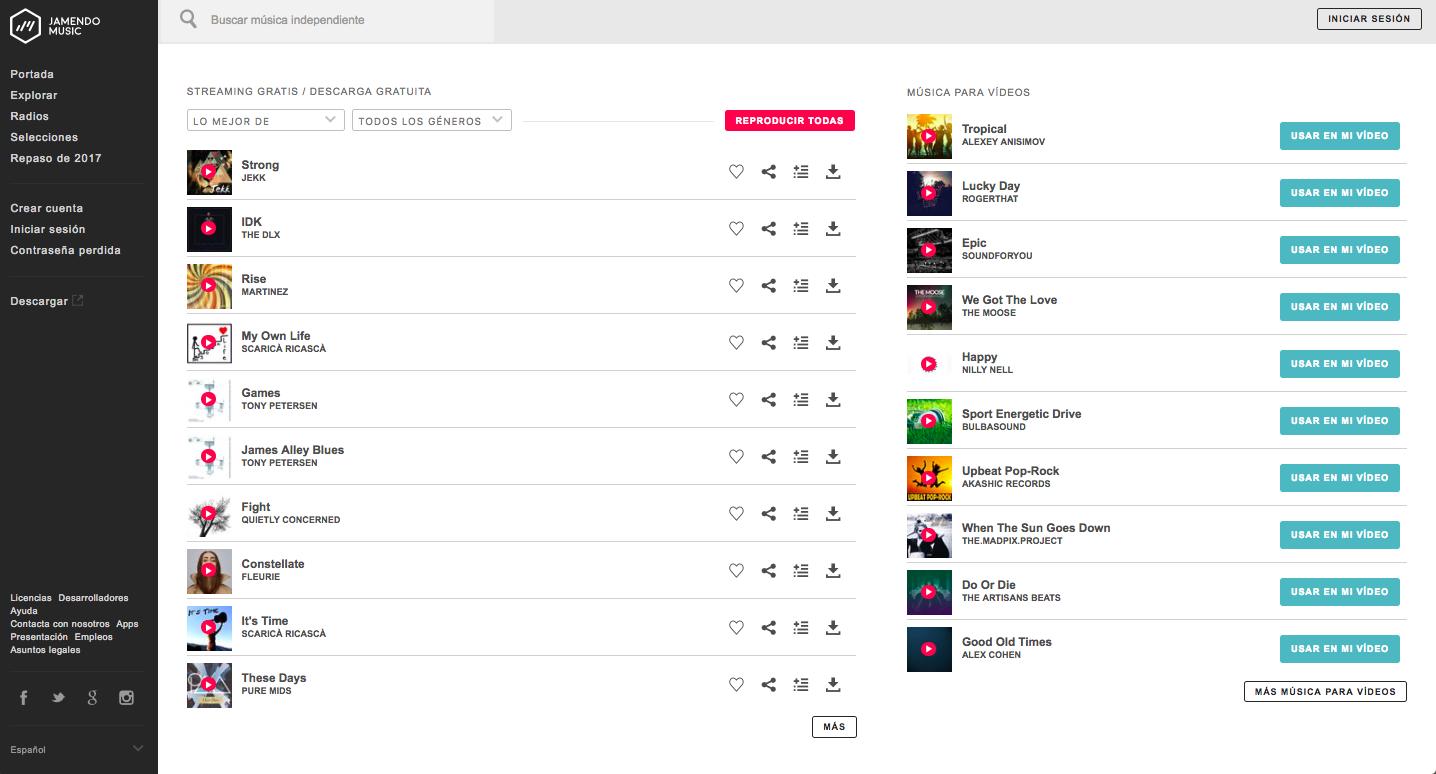The height and width of the screenshot is (774, 1436).
Task: Share My Own Life
Action: click(x=768, y=343)
